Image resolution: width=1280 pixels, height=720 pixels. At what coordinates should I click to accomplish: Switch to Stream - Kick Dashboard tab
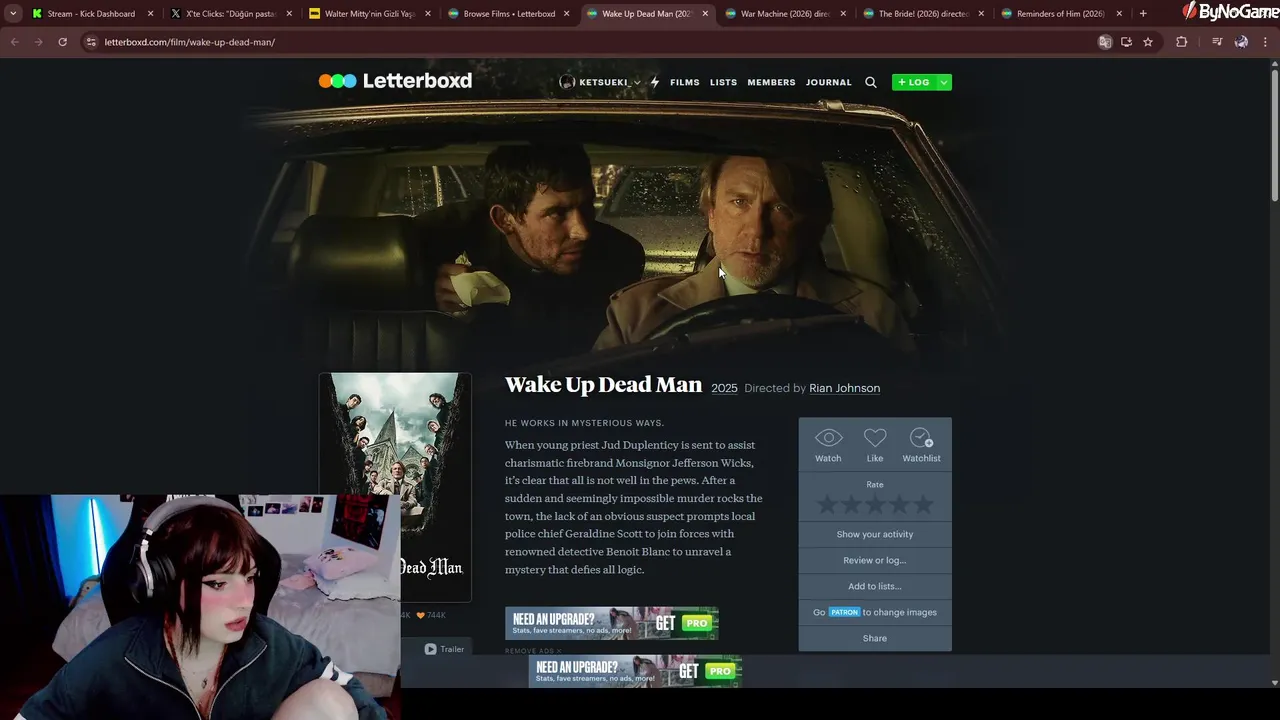pyautogui.click(x=91, y=14)
